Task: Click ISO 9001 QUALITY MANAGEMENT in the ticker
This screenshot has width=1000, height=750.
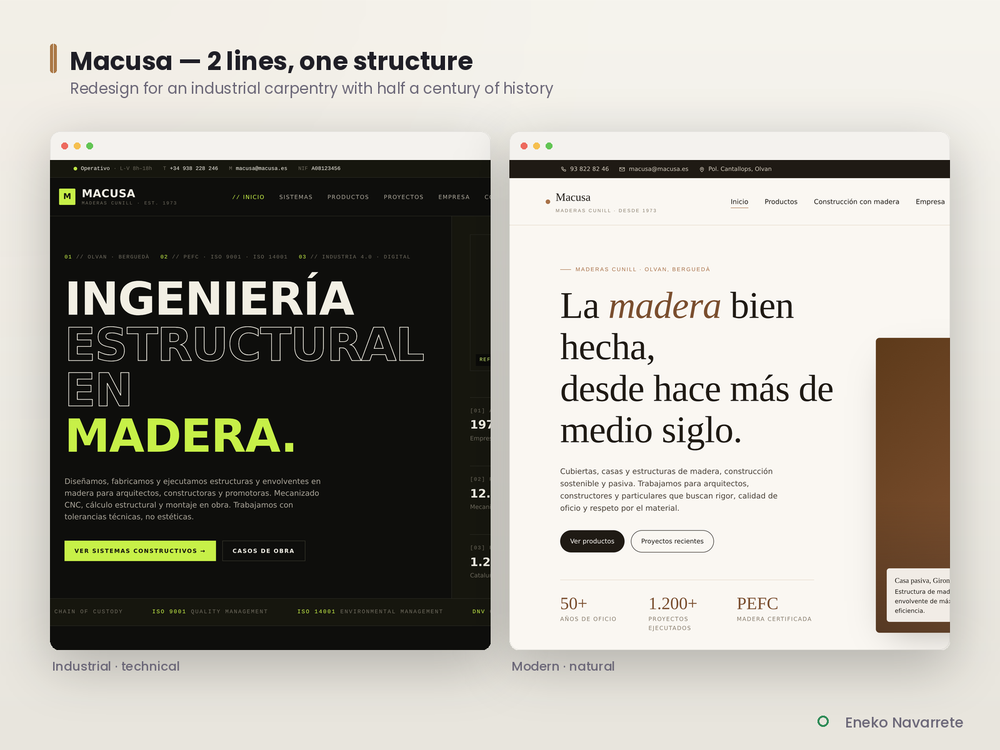Action: pyautogui.click(x=210, y=612)
